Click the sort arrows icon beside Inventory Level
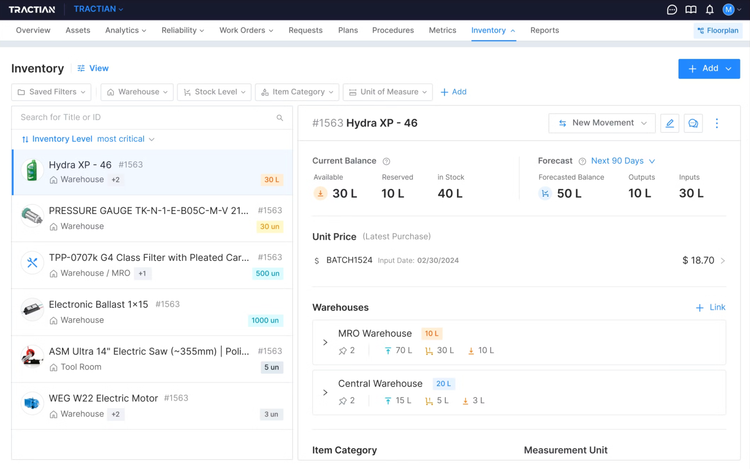This screenshot has height=469, width=750. point(25,139)
